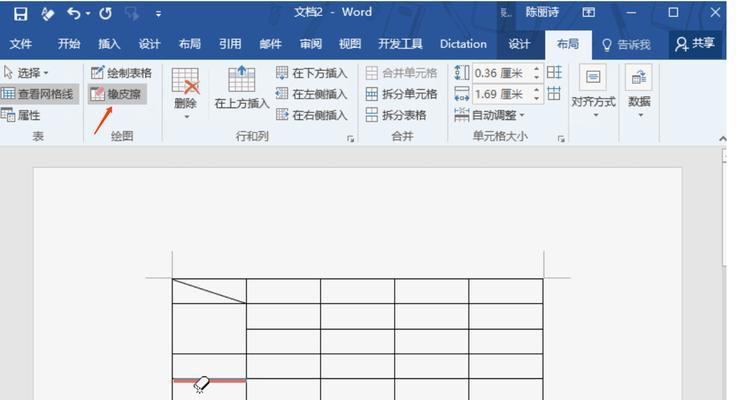Increase row height with up spinner
The height and width of the screenshot is (400, 736).
[x=537, y=69]
